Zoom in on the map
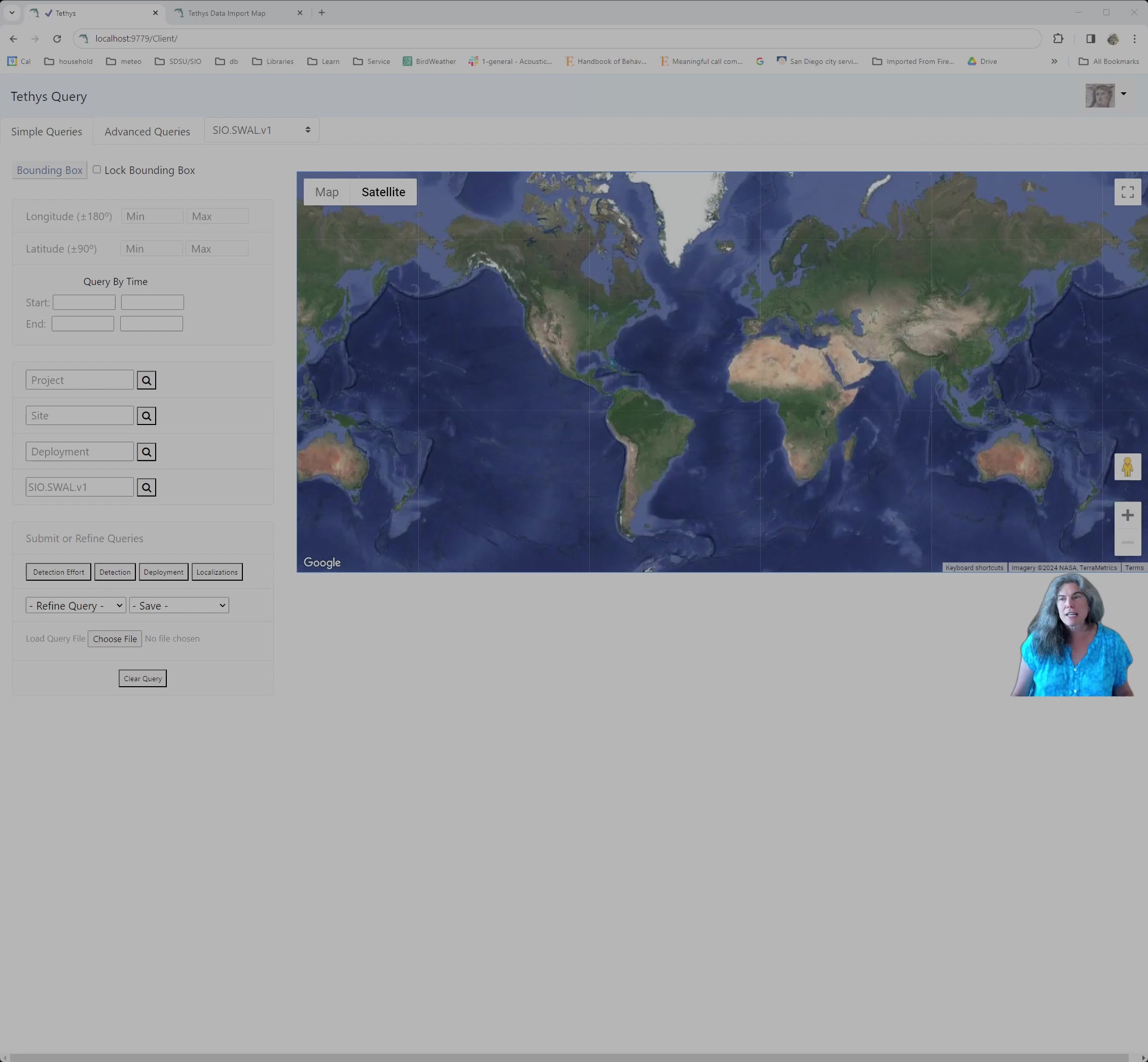Screen dimensions: 1148x1062 pyautogui.click(x=1128, y=514)
